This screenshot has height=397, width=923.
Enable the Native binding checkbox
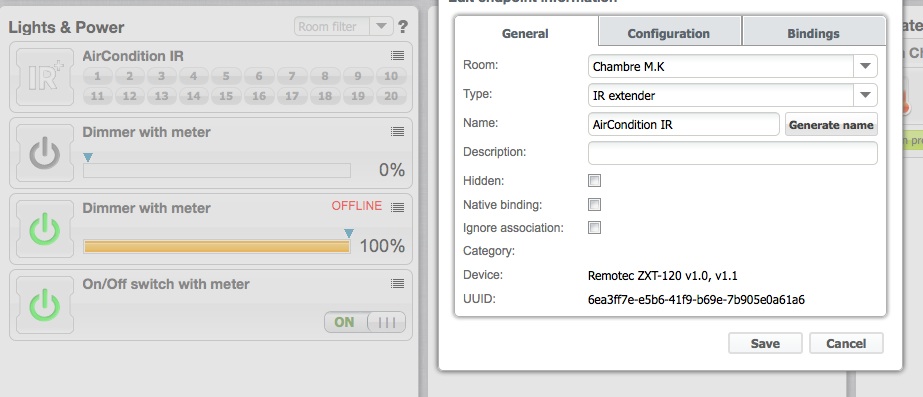(x=595, y=204)
